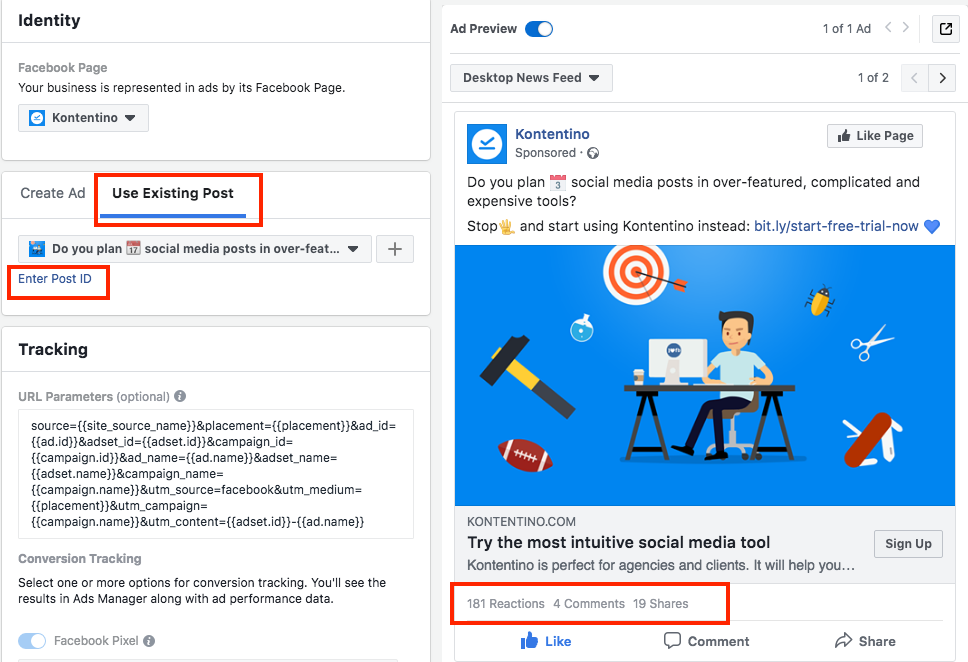Click the KONTENTINO.COM domain text
This screenshot has width=968, height=662.
pyautogui.click(x=521, y=522)
